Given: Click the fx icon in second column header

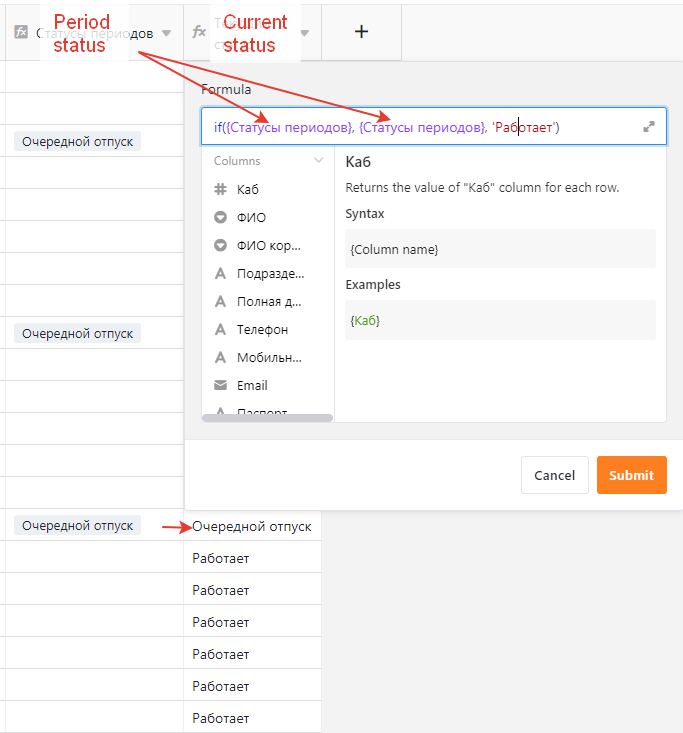Looking at the screenshot, I should pos(199,32).
